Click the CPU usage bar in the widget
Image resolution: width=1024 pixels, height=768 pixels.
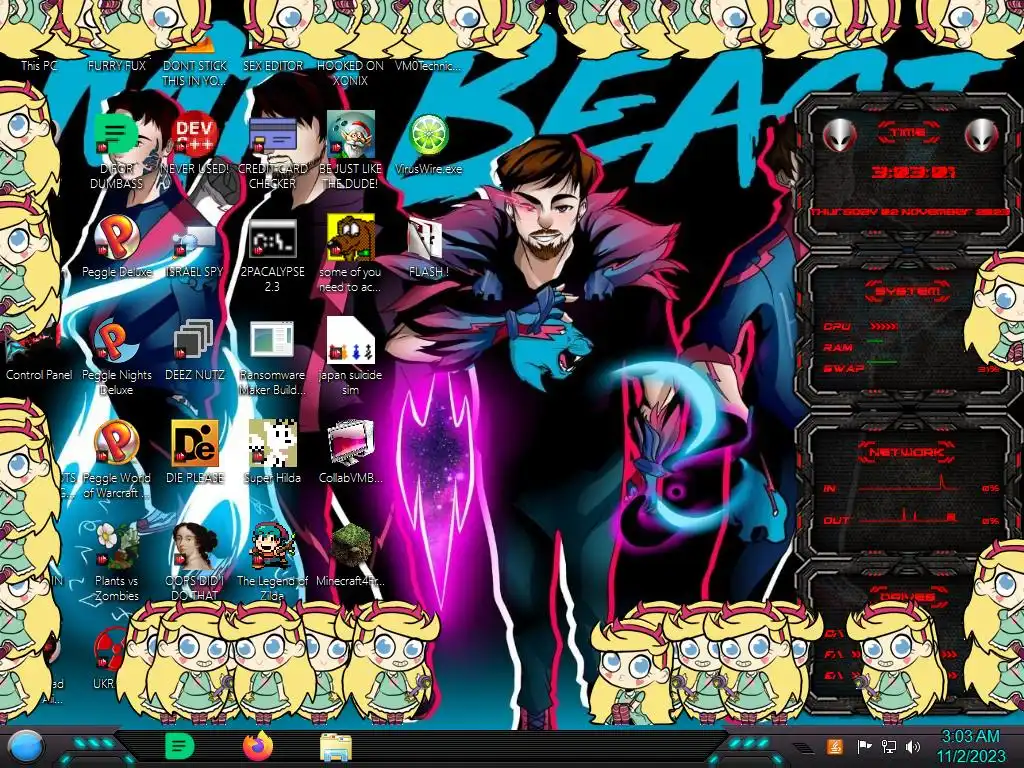(x=884, y=326)
